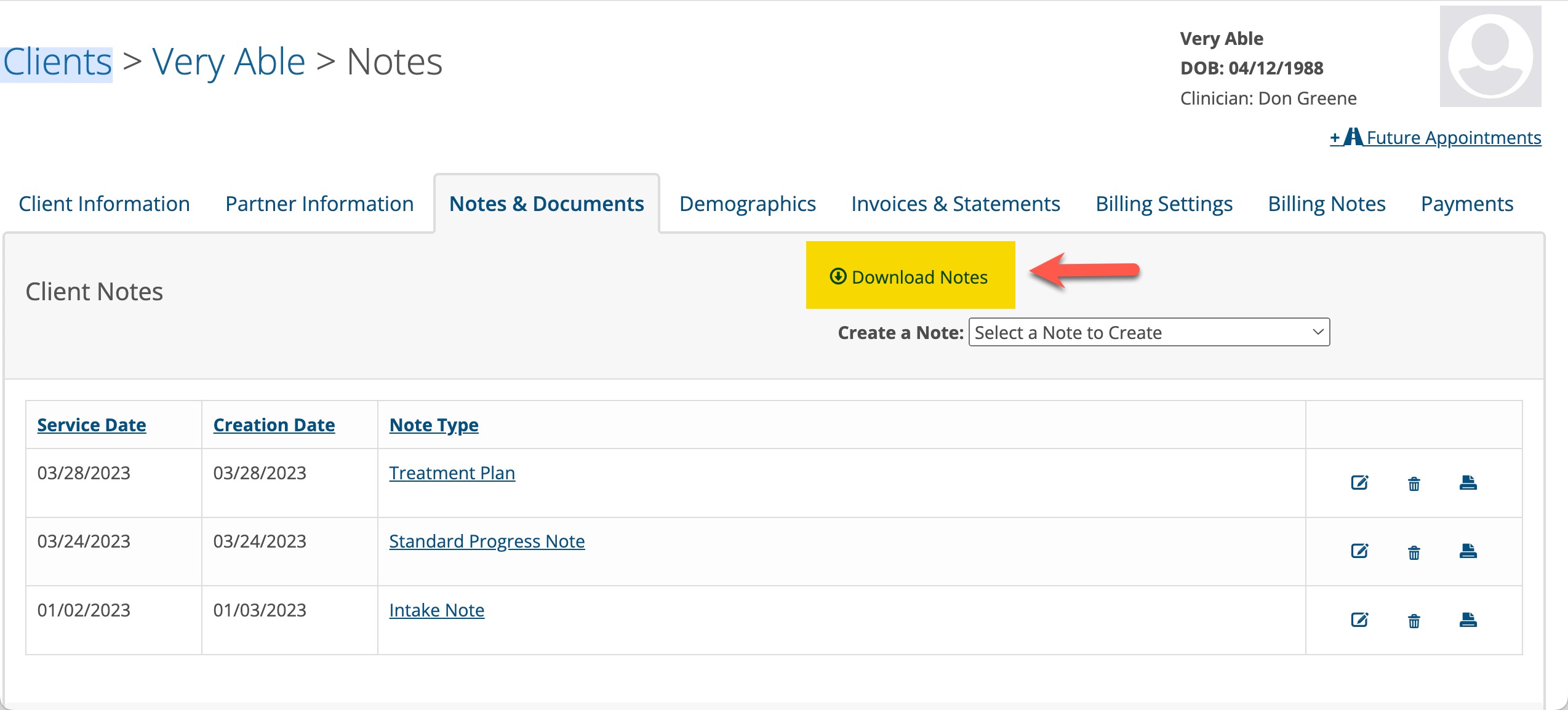Navigate back to Clients breadcrumb

point(55,60)
